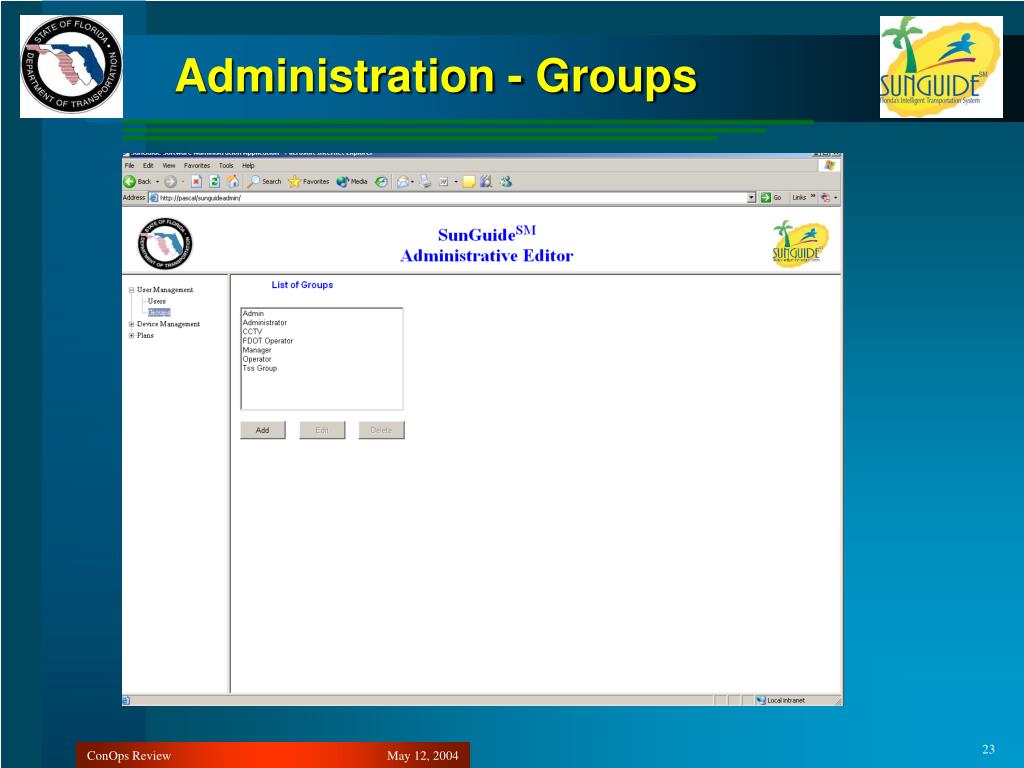Viewport: 1024px width, 768px height.
Task: Click the Windows flag throbber icon
Action: [x=829, y=165]
